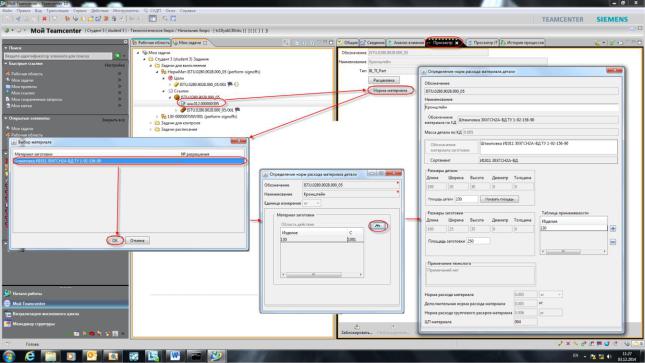Open the 'Общие' tab in right panel

[348, 42]
